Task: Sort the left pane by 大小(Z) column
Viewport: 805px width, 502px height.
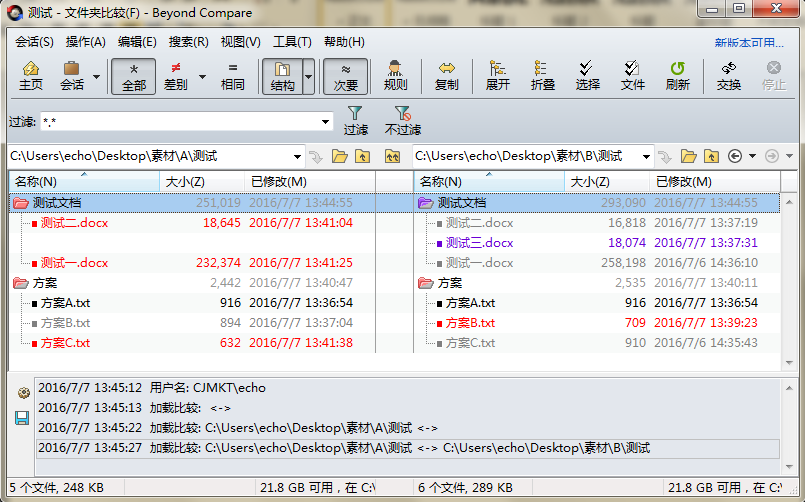Action: (184, 182)
